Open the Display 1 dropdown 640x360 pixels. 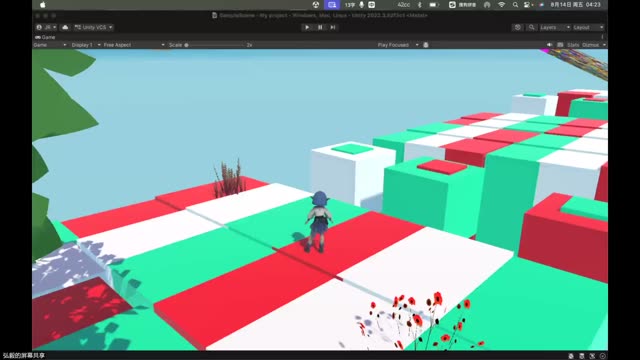point(86,45)
